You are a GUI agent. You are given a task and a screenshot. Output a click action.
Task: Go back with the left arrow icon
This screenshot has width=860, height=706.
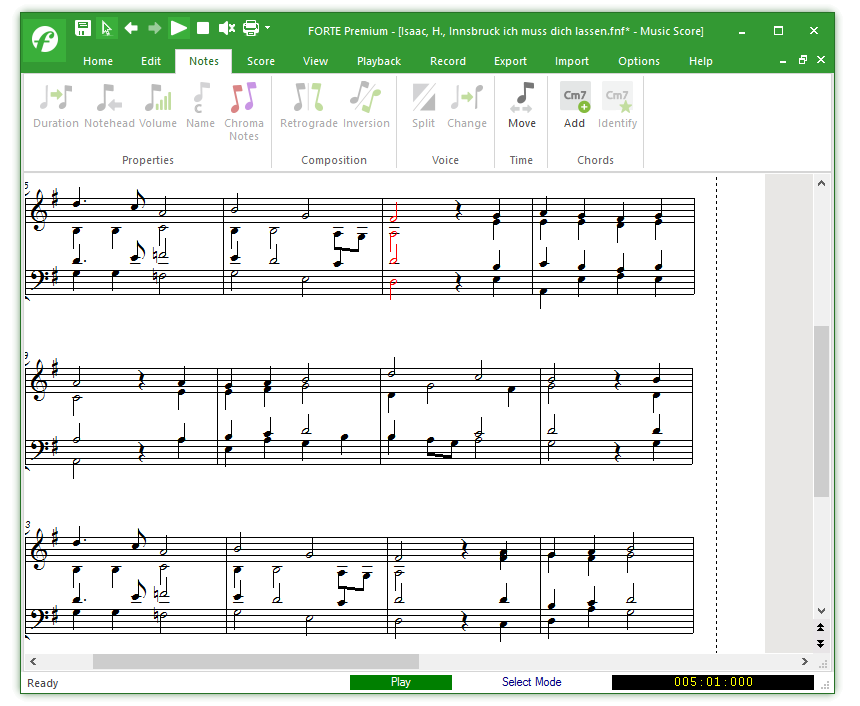coord(131,27)
